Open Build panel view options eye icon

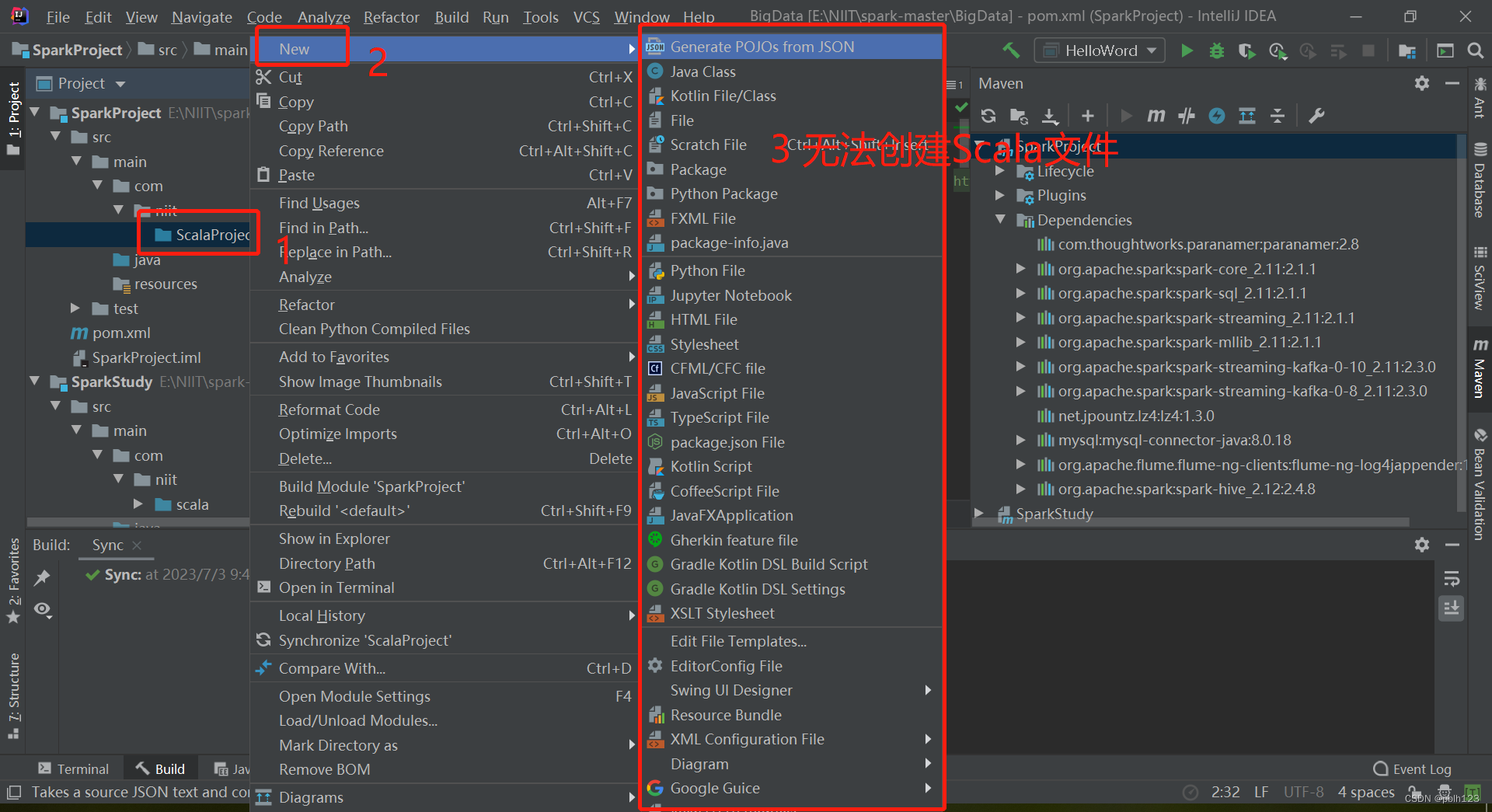[x=43, y=610]
